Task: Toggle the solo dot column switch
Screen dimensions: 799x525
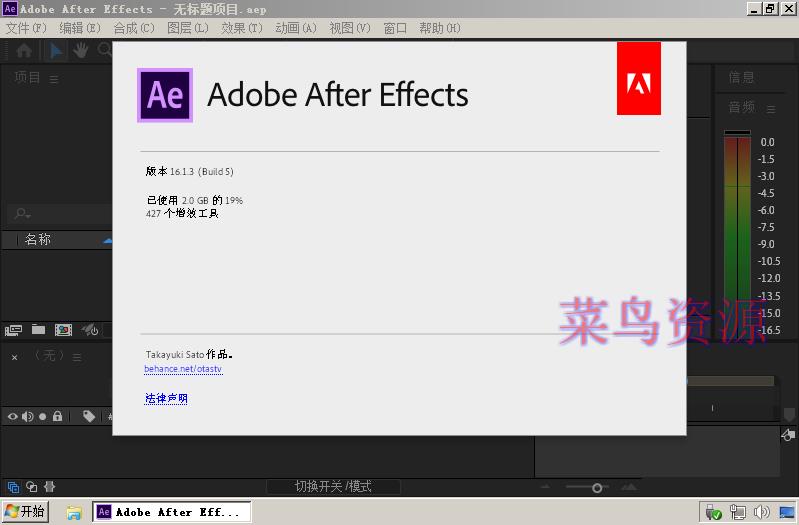Action: tap(43, 416)
